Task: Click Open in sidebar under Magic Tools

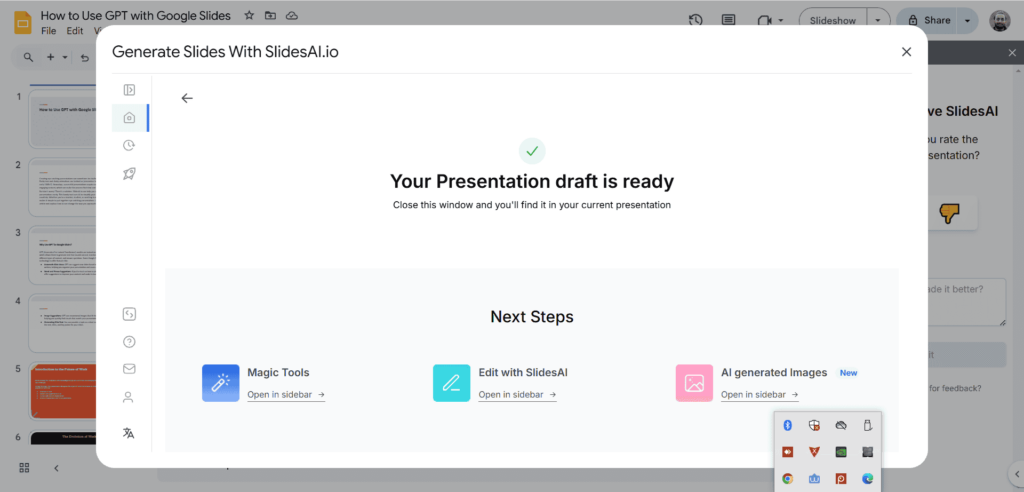Action: (286, 395)
